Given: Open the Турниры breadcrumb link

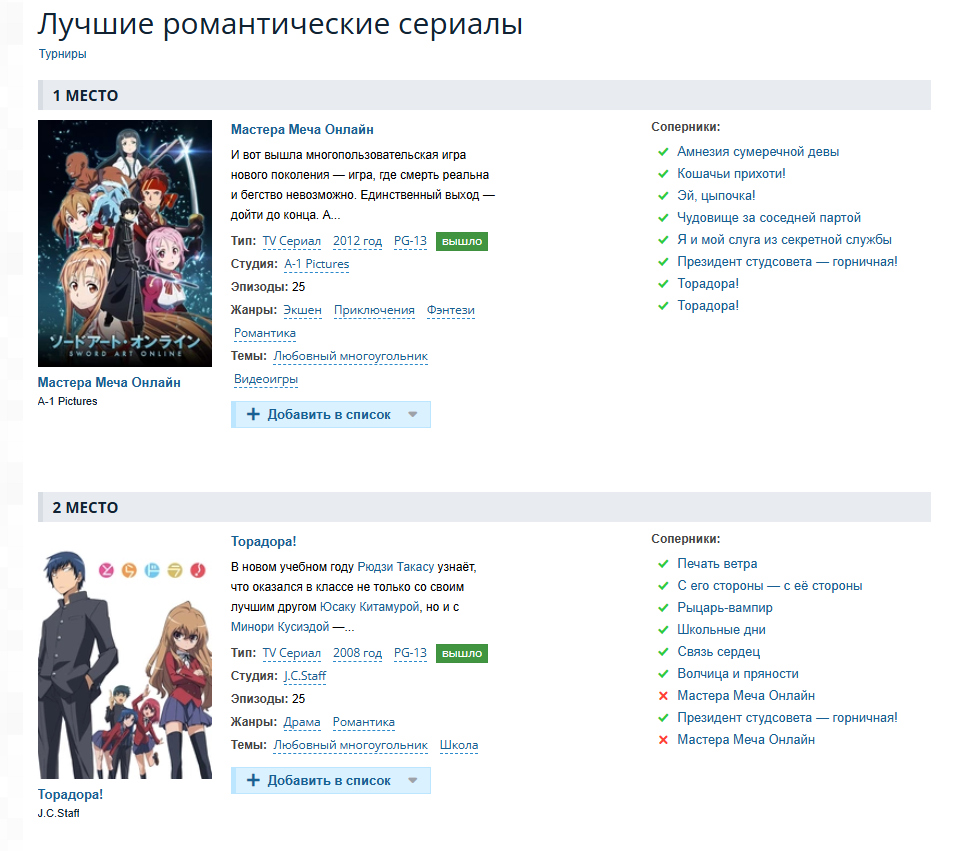Looking at the screenshot, I should click(63, 54).
